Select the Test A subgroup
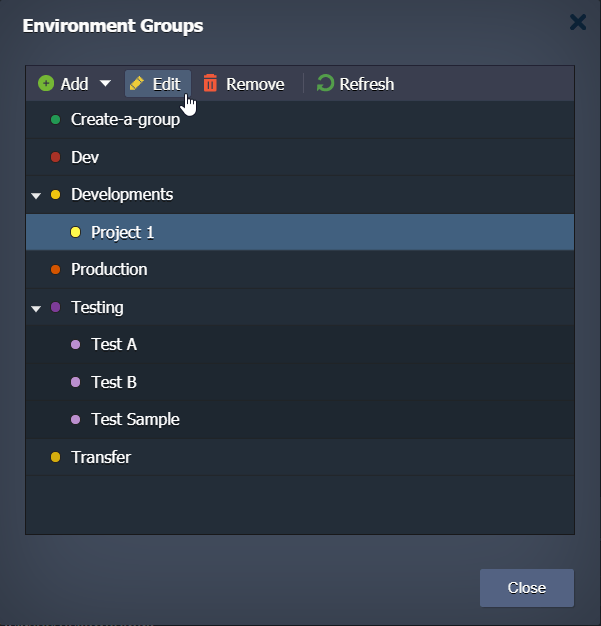Screen dimensions: 601x626 (x=113, y=345)
